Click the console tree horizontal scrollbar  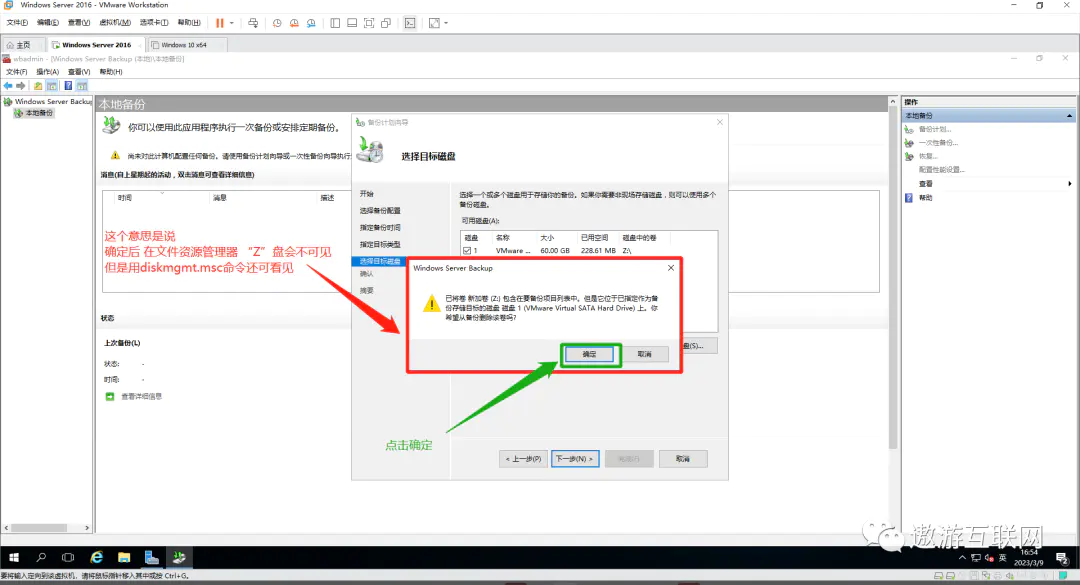(x=47, y=528)
